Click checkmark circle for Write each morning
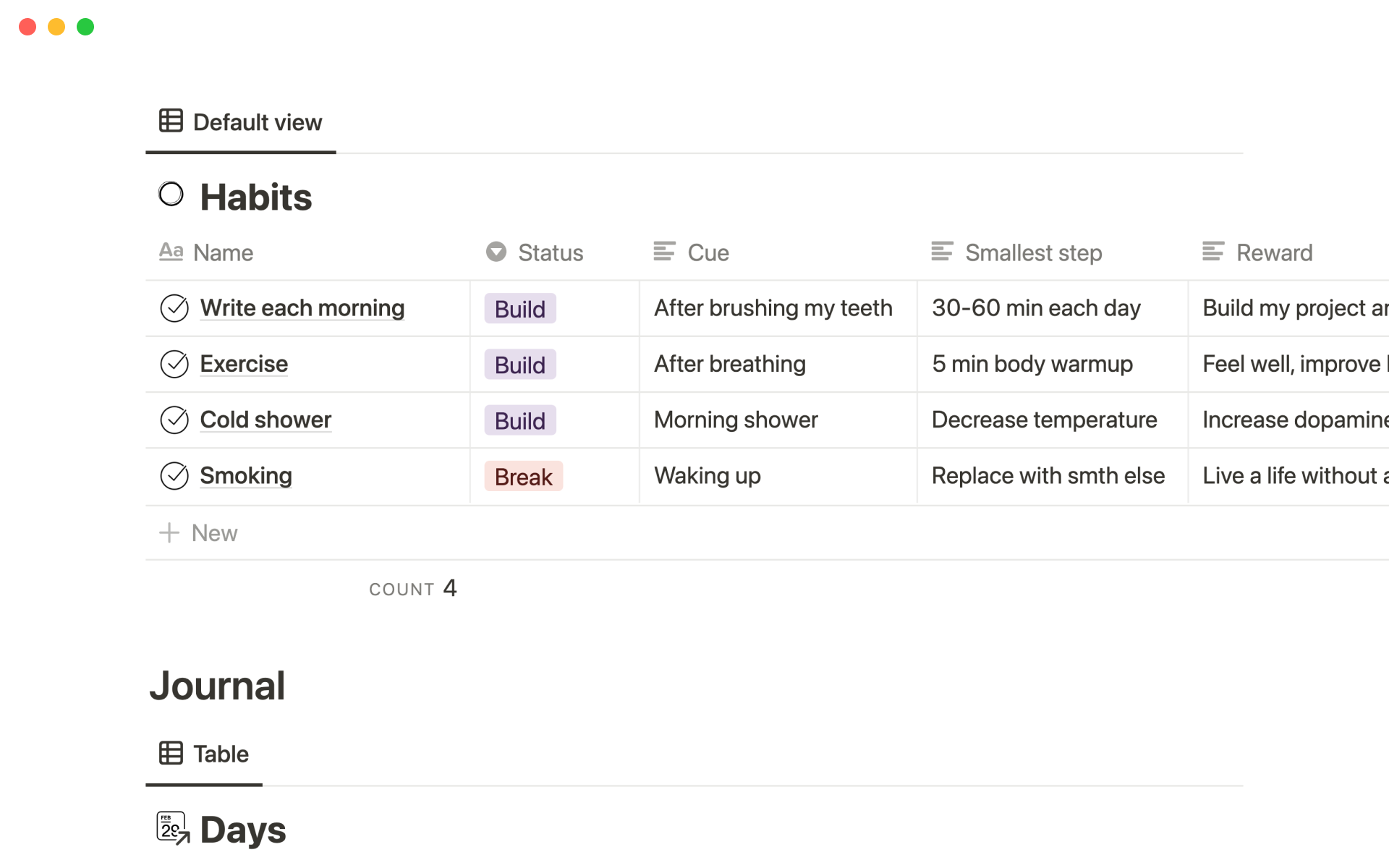The width and height of the screenshot is (1389, 868). click(174, 308)
